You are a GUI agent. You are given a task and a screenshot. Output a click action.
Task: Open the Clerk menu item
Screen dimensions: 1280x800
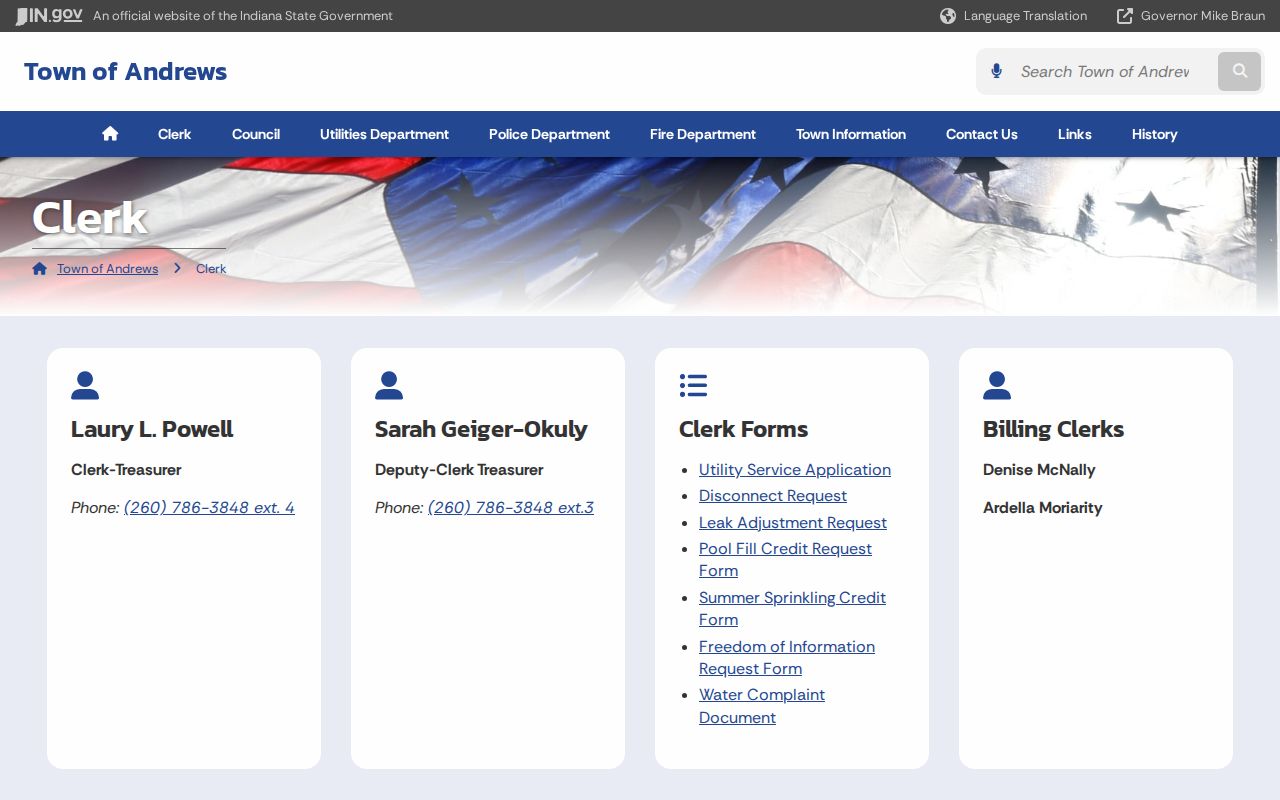click(174, 134)
